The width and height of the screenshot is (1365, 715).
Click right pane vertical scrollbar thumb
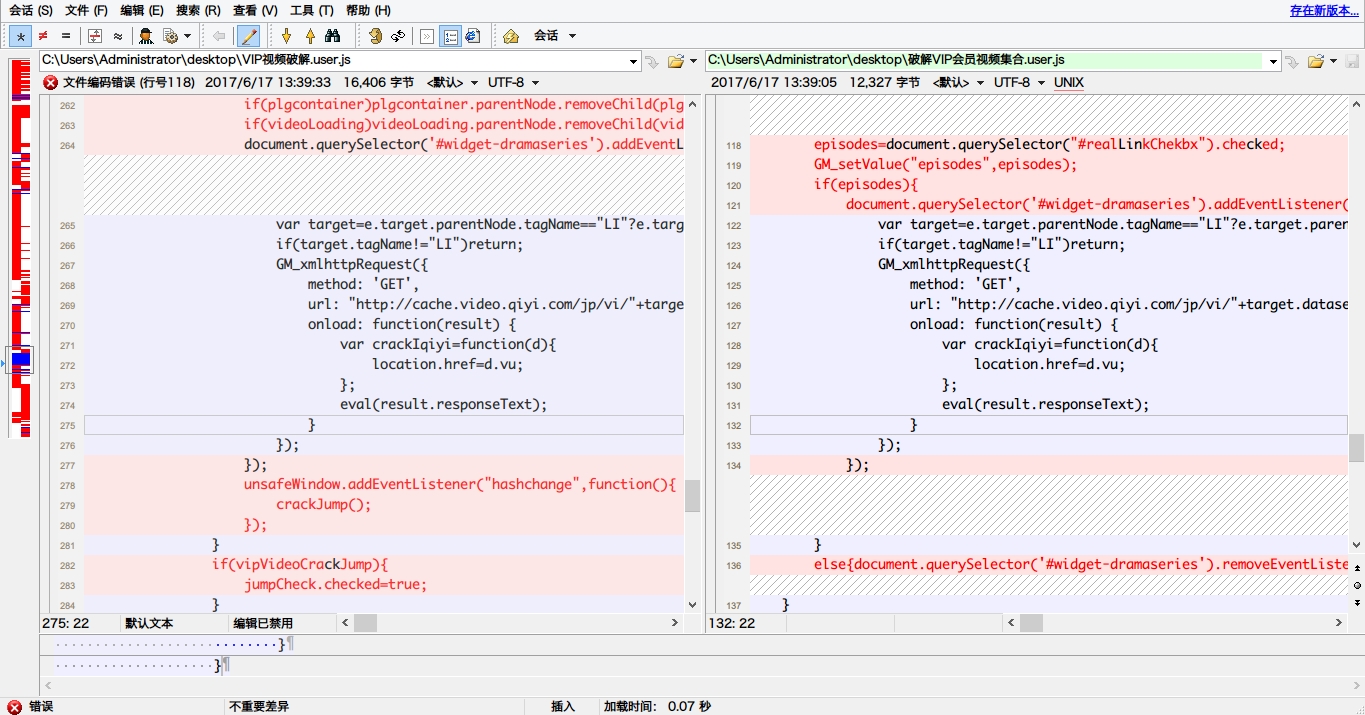tap(1356, 446)
